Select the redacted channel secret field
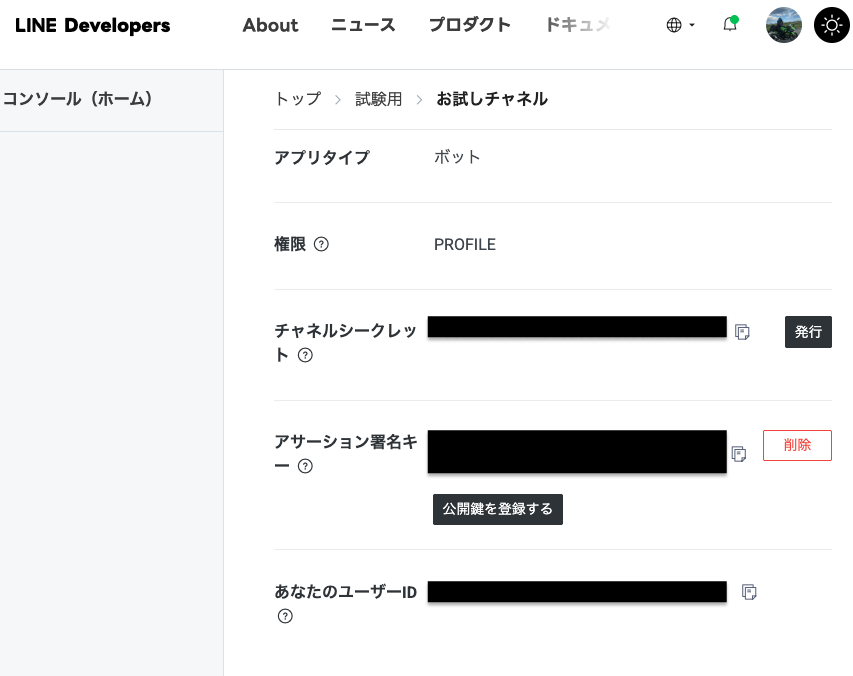This screenshot has height=676, width=853. coord(577,327)
